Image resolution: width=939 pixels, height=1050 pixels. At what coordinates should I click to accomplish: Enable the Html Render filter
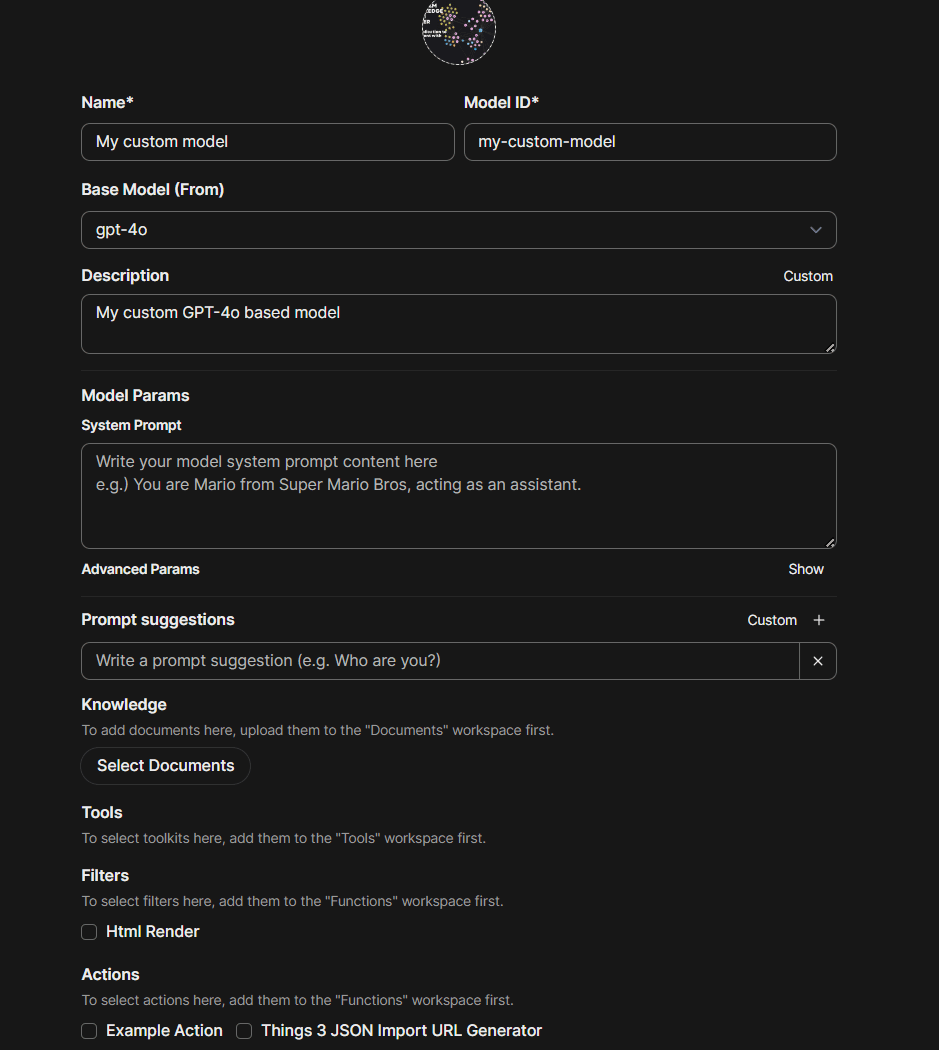point(89,932)
